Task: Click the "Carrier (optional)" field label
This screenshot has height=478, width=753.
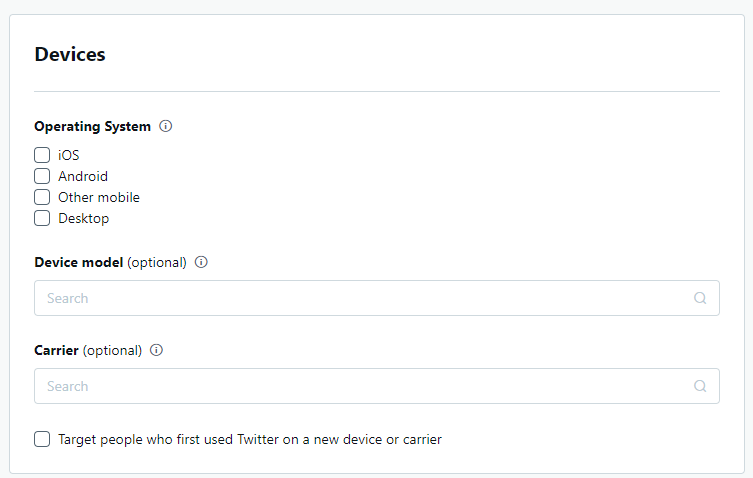Action: point(88,350)
